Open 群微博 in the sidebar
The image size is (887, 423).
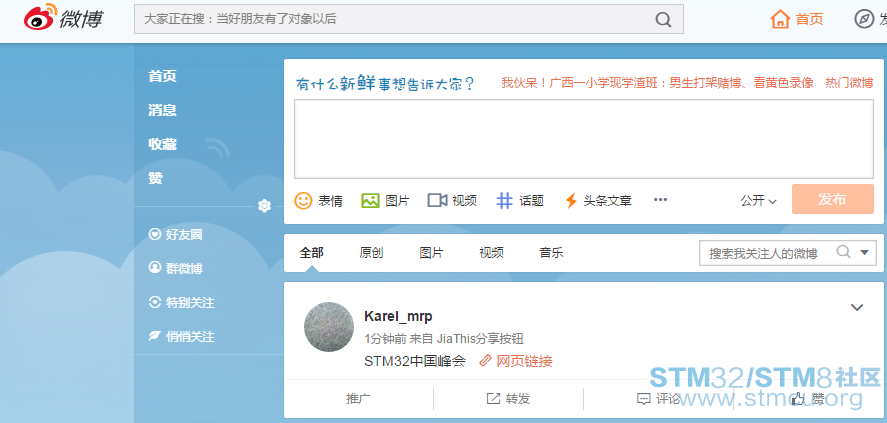tap(175, 269)
